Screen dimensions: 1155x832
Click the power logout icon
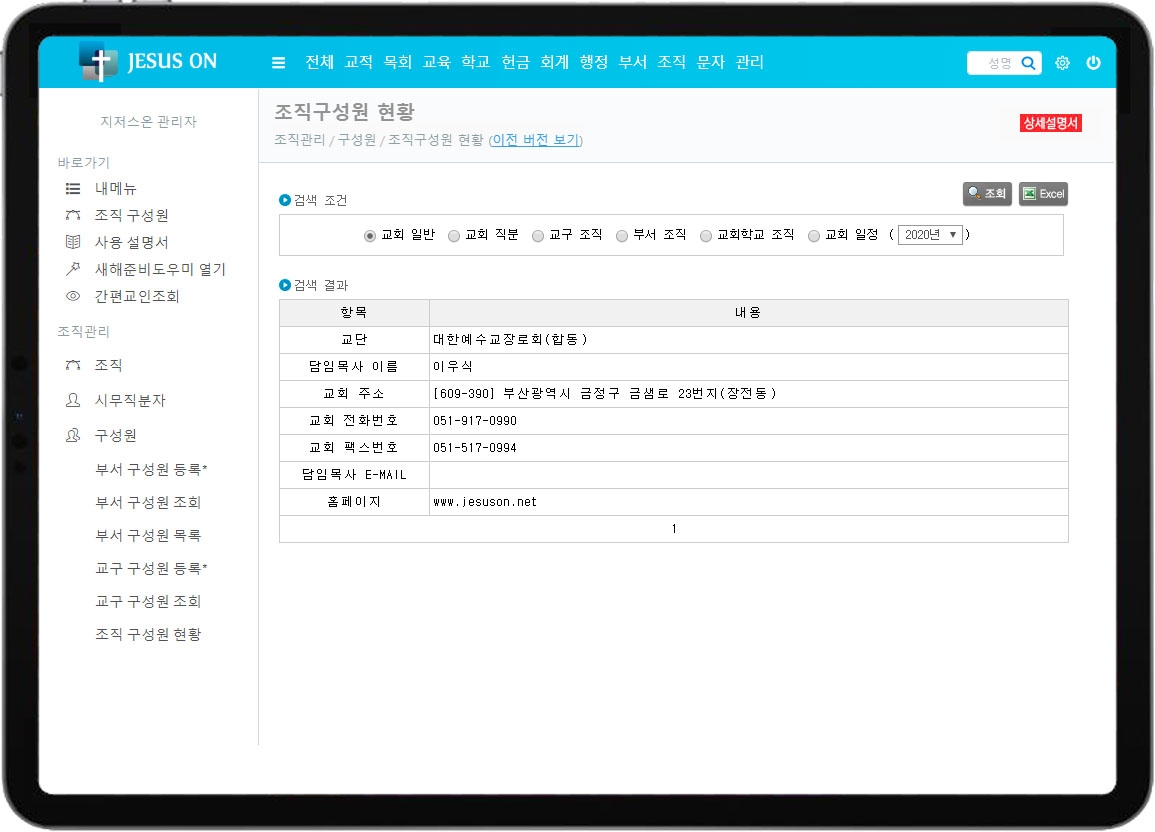tap(1093, 63)
